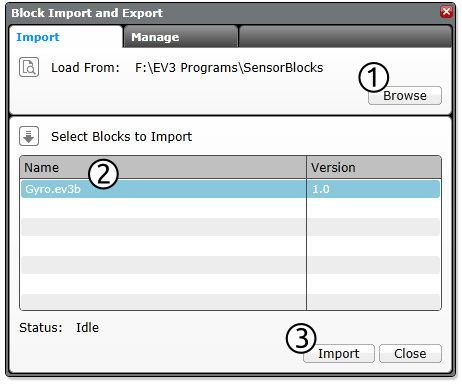Close the Block Import and Export dialog
The image size is (462, 384).
[x=446, y=12]
